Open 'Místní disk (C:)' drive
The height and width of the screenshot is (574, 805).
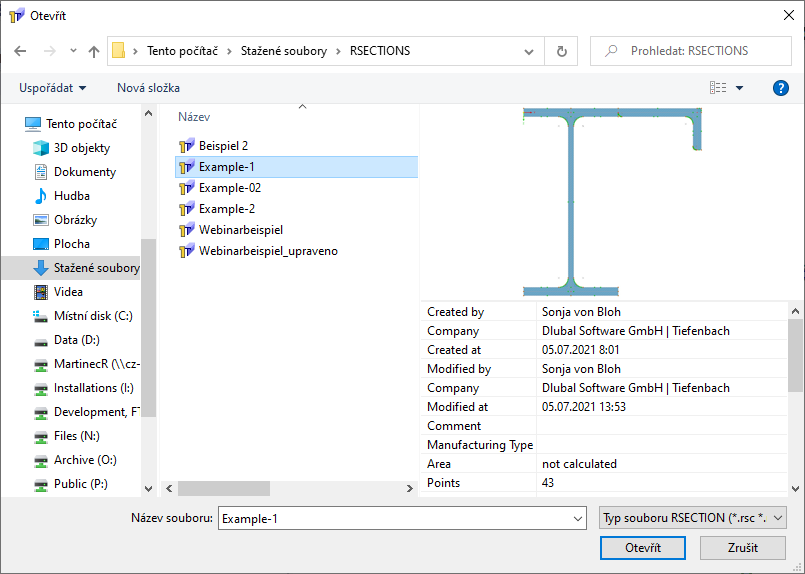(x=83, y=316)
